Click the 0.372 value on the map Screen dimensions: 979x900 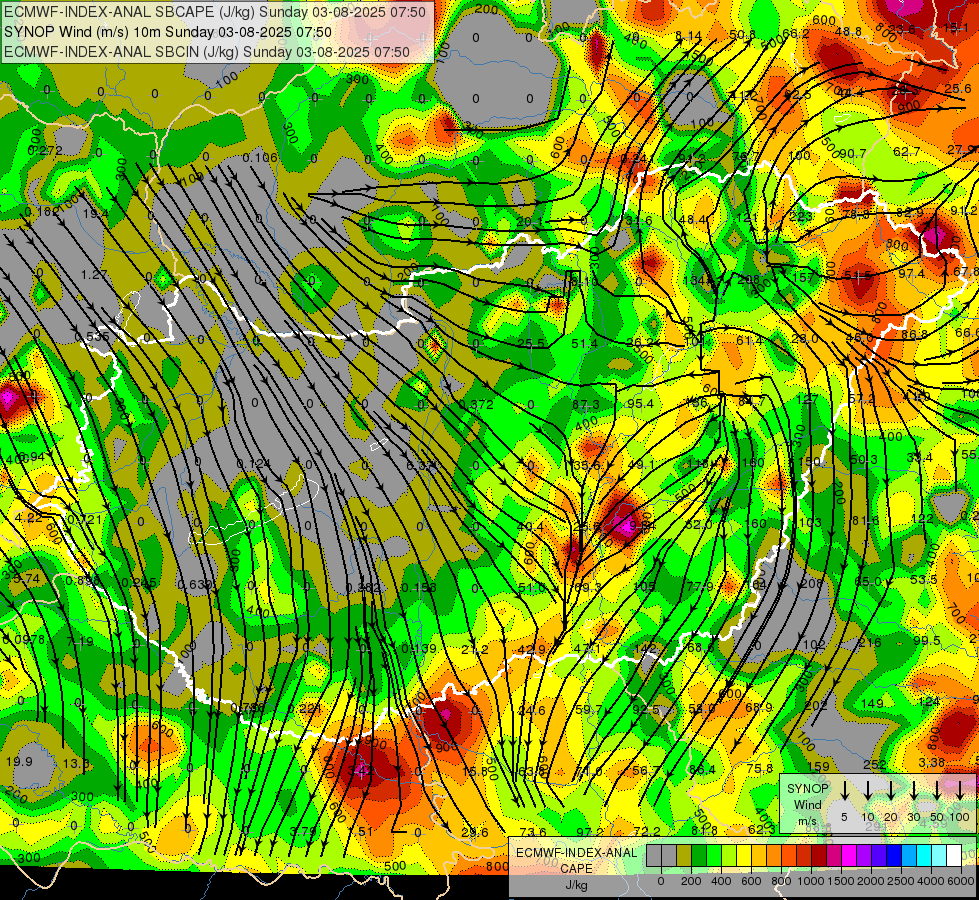[476, 404]
